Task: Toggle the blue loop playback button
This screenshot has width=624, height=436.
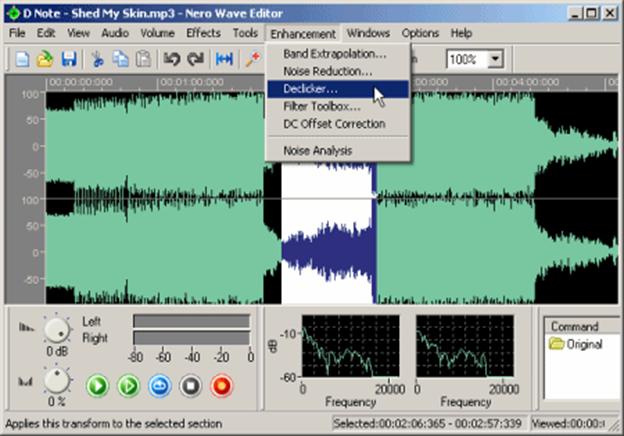Action: [x=160, y=385]
